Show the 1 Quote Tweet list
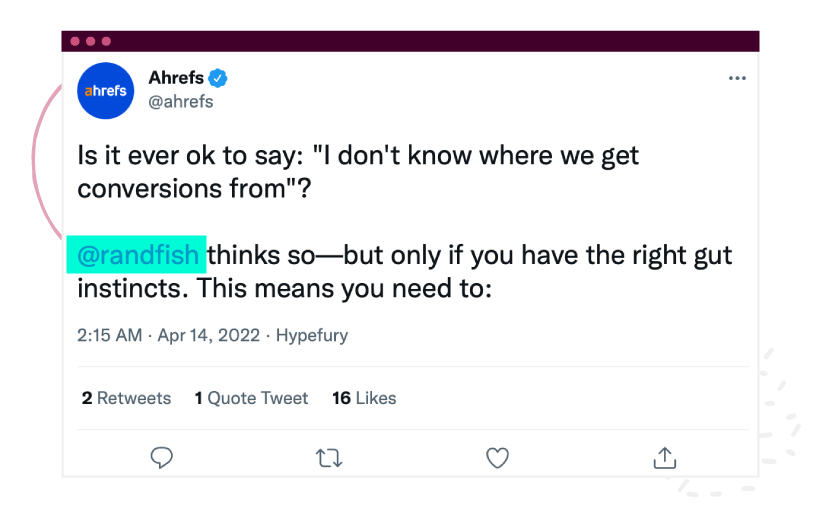This screenshot has height=510, width=820. 251,398
